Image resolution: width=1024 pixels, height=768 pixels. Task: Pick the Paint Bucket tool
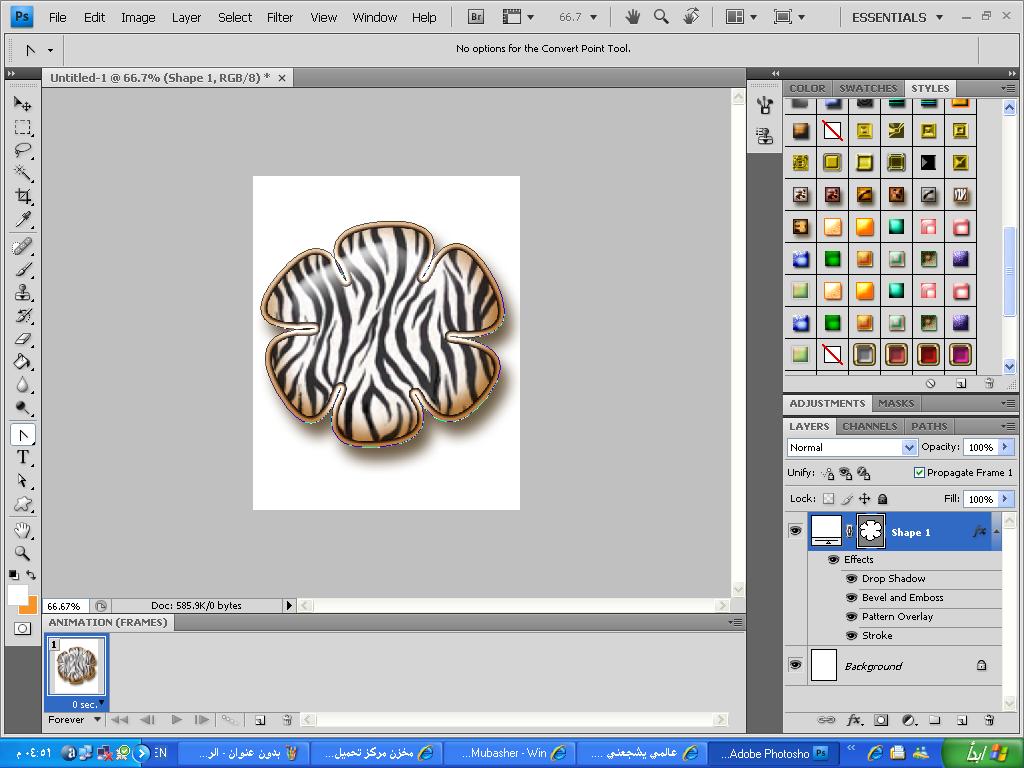[22, 362]
